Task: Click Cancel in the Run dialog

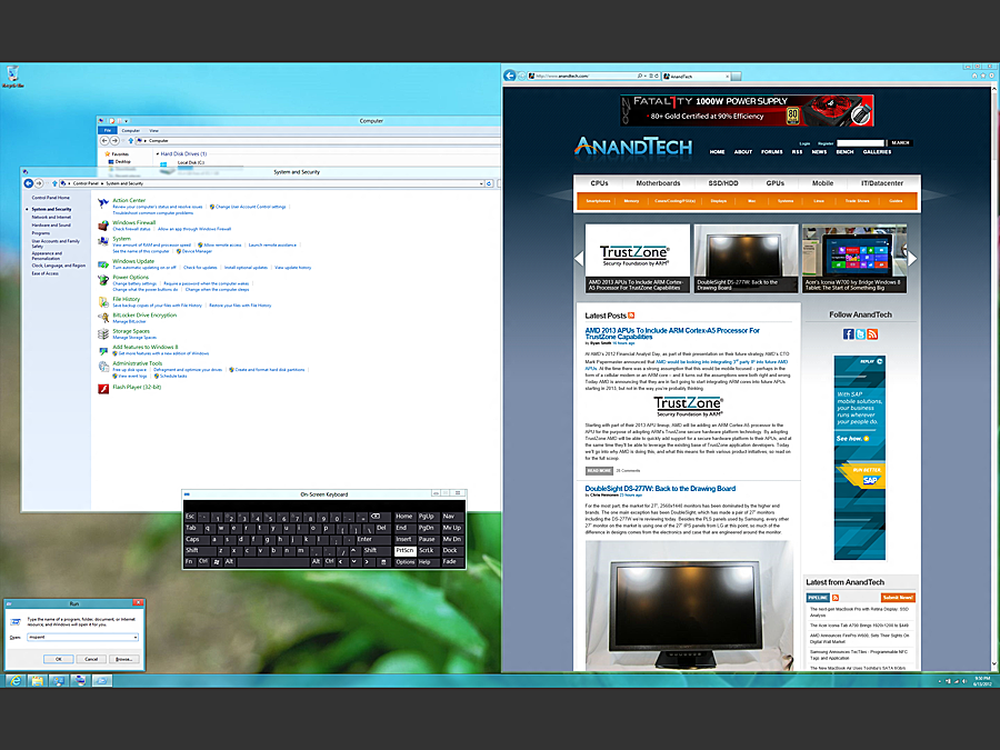Action: pyautogui.click(x=91, y=659)
